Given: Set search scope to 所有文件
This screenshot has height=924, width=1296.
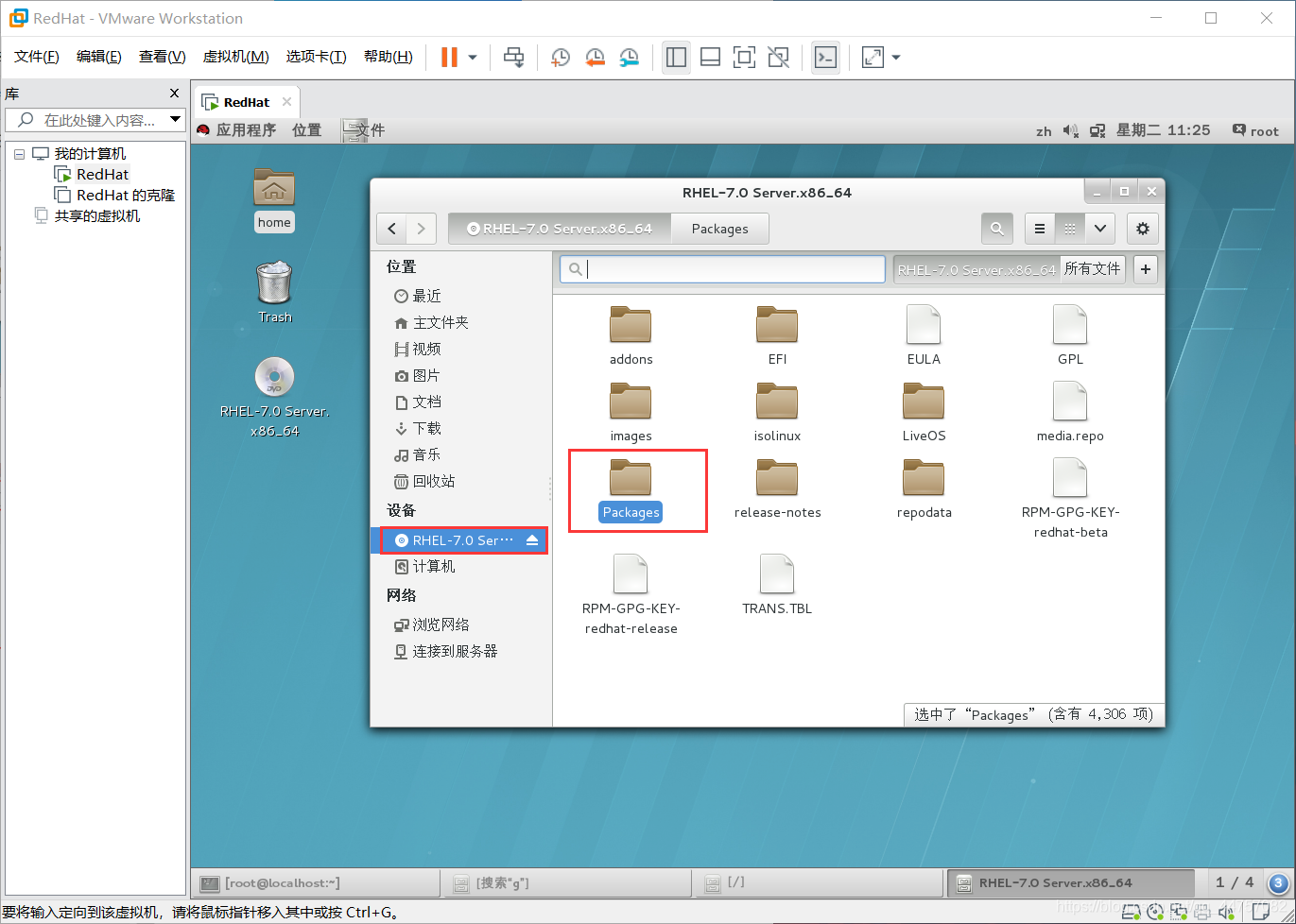Looking at the screenshot, I should point(1092,269).
